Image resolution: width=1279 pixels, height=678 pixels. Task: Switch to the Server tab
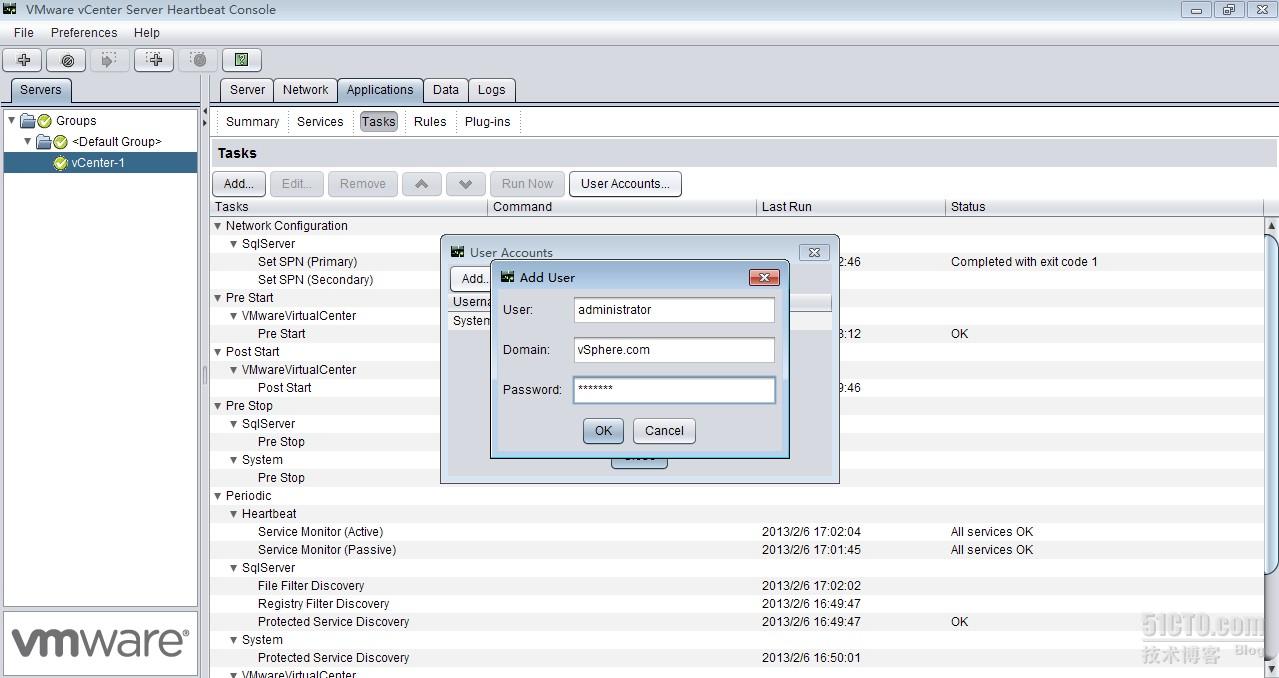click(x=247, y=90)
